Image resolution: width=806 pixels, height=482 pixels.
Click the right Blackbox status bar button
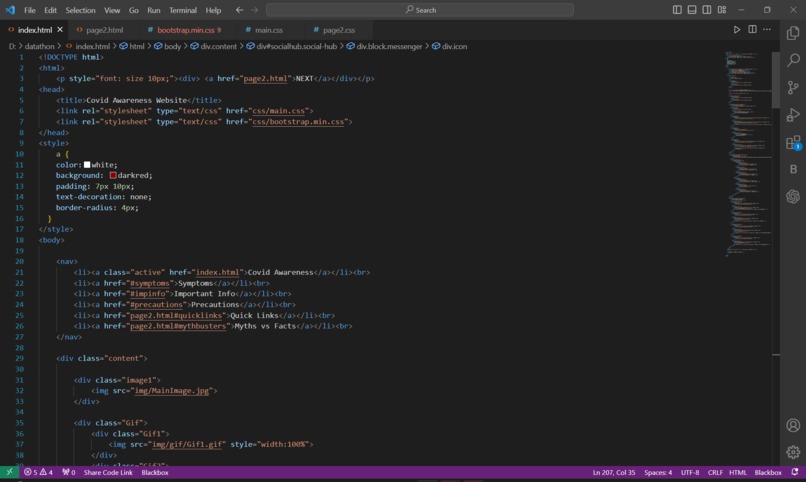(x=767, y=472)
